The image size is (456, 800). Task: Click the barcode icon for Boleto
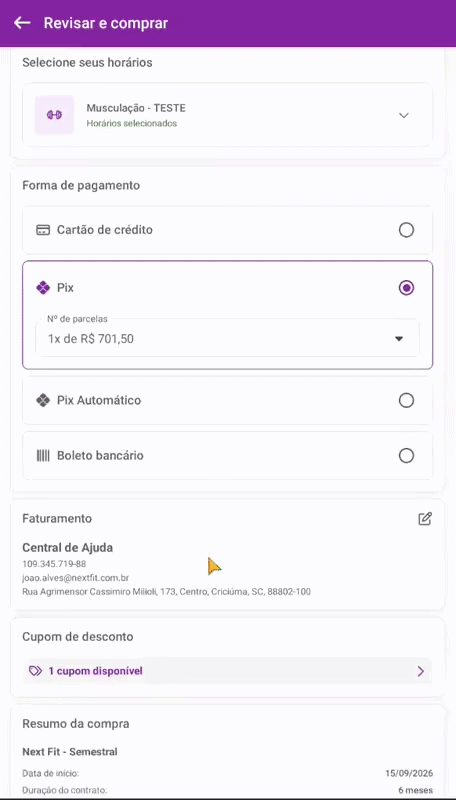43,456
